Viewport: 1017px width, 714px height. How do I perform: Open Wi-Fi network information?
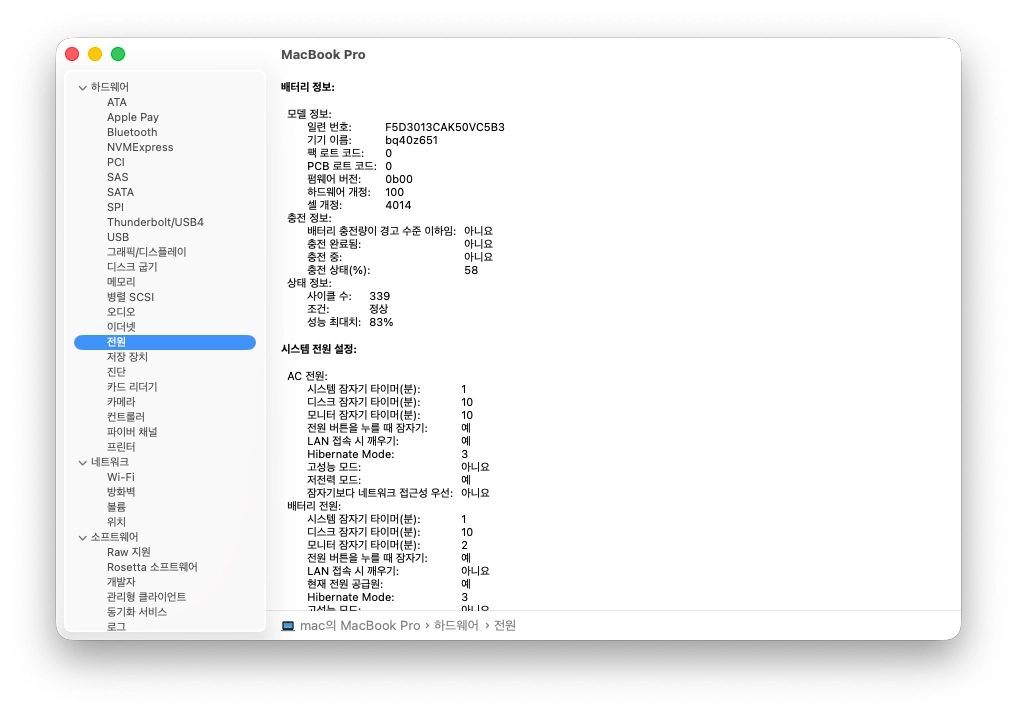coord(121,477)
